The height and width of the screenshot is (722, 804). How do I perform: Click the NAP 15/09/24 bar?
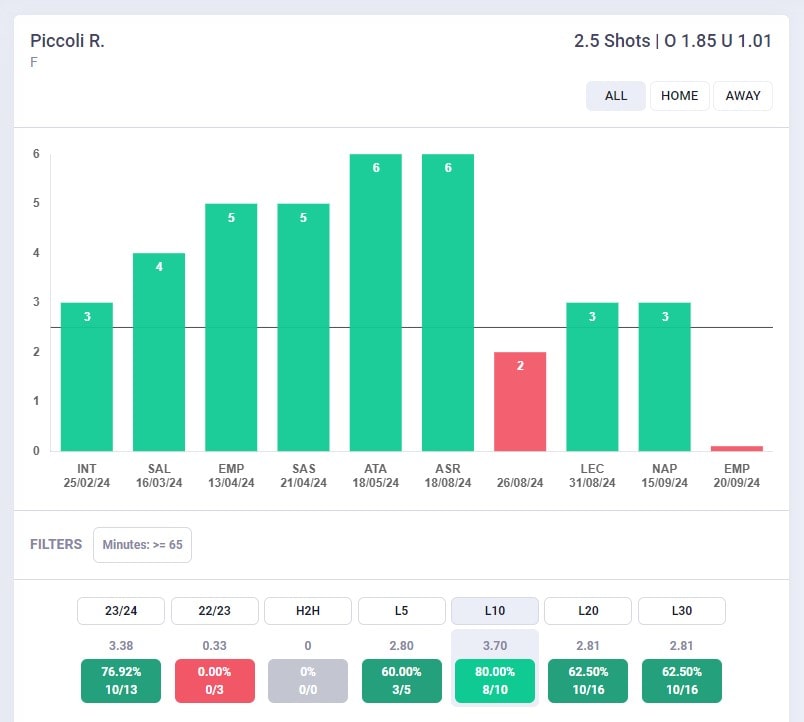[x=665, y=377]
